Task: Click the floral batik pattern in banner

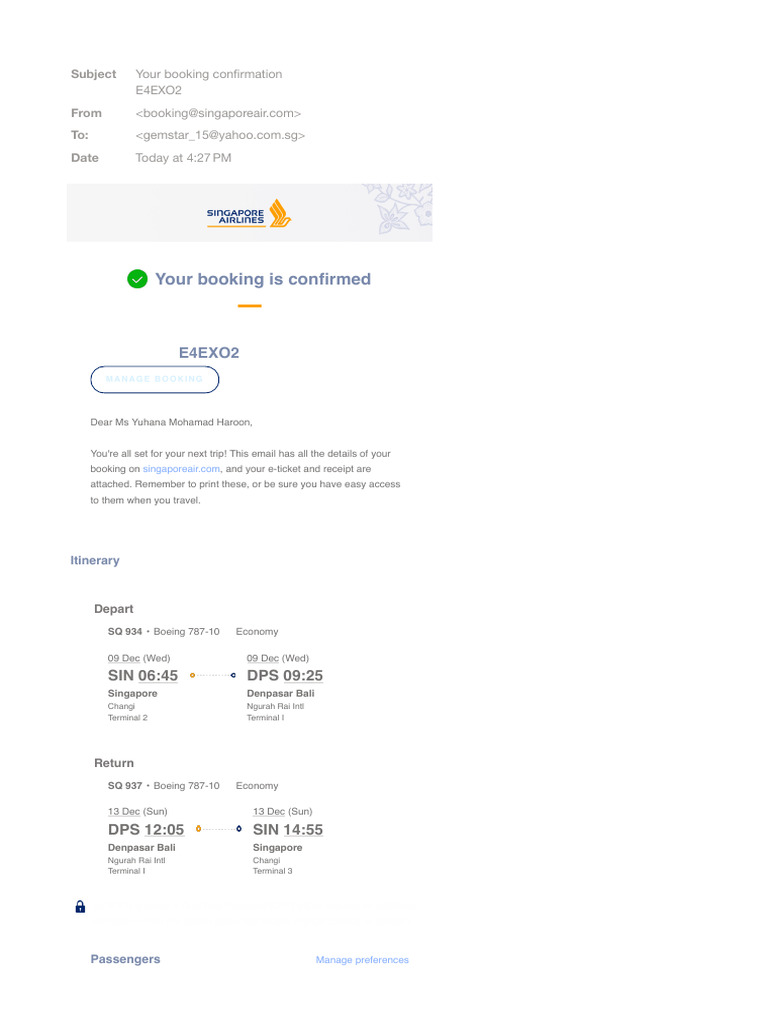Action: (x=398, y=208)
